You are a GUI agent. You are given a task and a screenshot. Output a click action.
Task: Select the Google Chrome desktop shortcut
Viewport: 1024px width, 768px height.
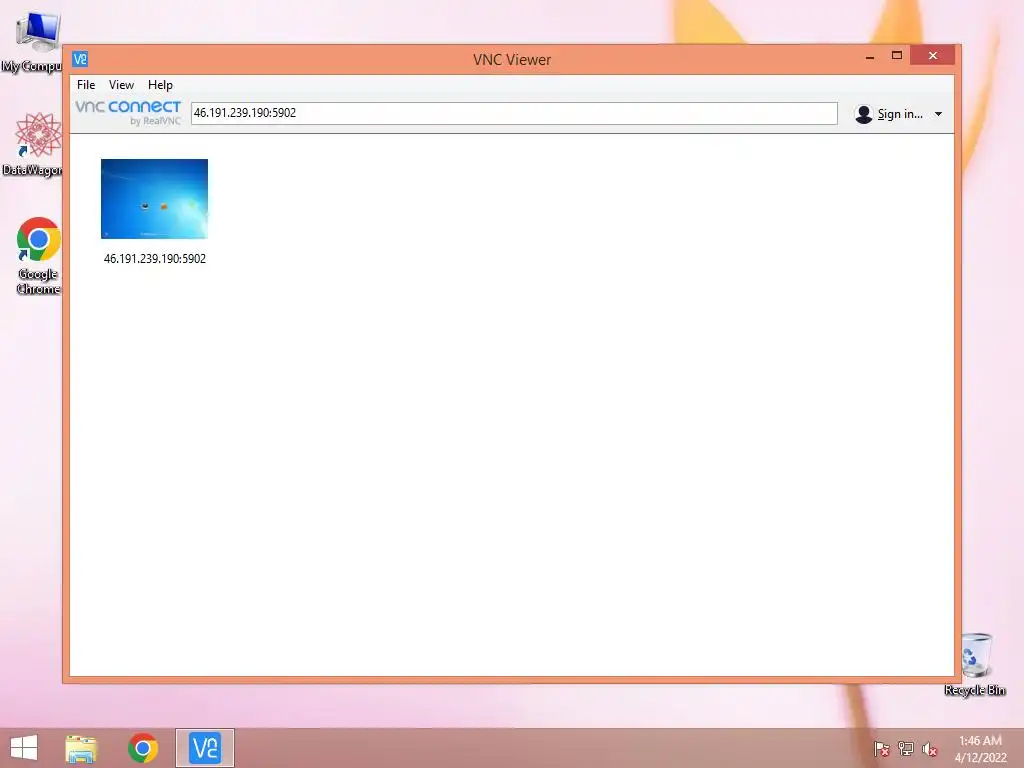(38, 256)
